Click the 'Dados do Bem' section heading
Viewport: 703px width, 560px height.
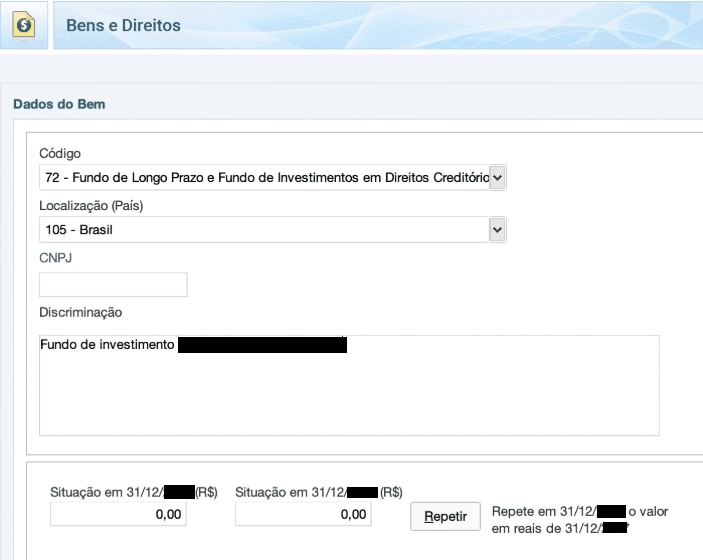point(59,104)
